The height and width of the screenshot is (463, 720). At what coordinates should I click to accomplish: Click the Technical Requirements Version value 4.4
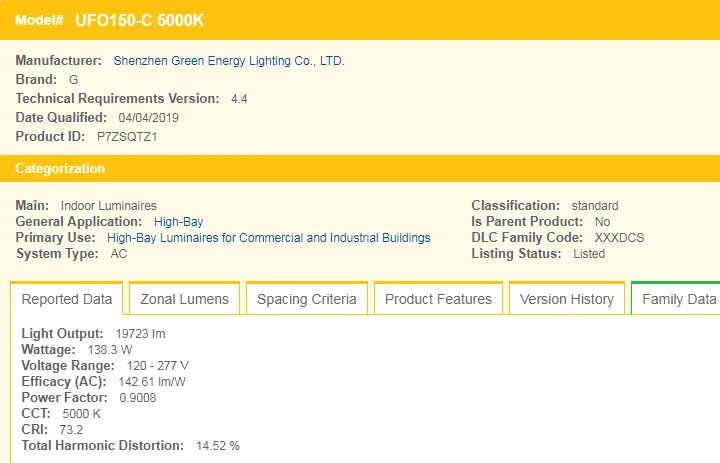pos(239,99)
